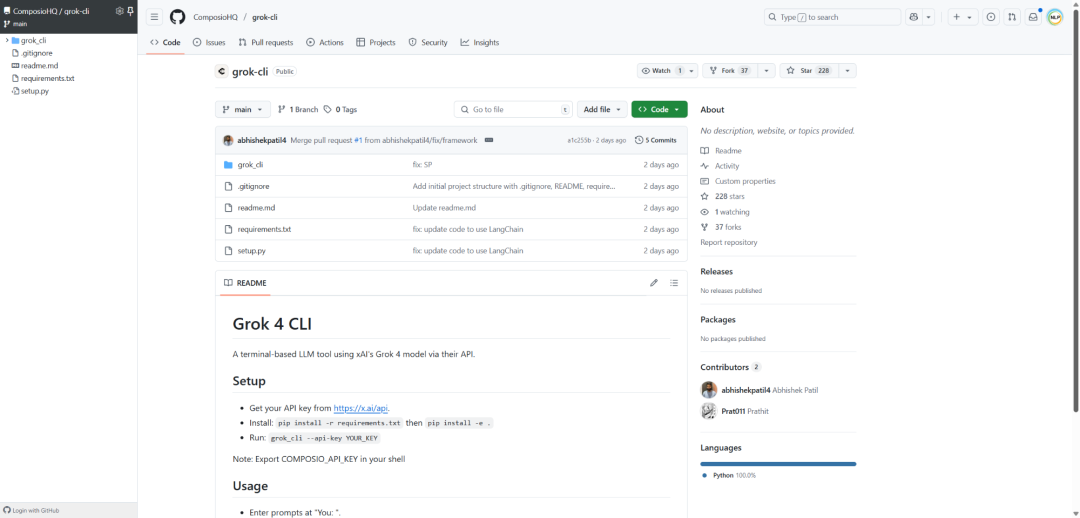Expand the grok_cli folder in sidebar tree
This screenshot has width=1080, height=518.
(7, 41)
